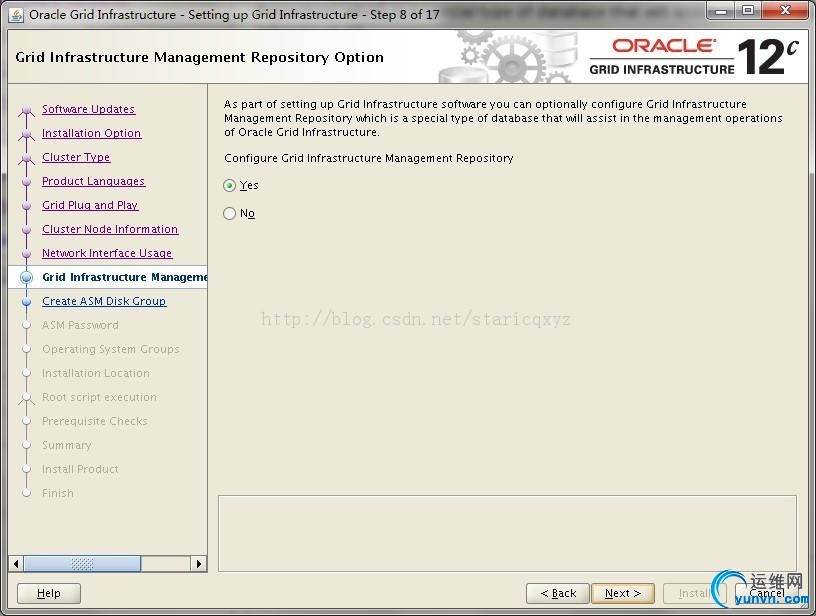Viewport: 816px width, 616px height.
Task: Click the current step indicator circle
Action: 27,277
